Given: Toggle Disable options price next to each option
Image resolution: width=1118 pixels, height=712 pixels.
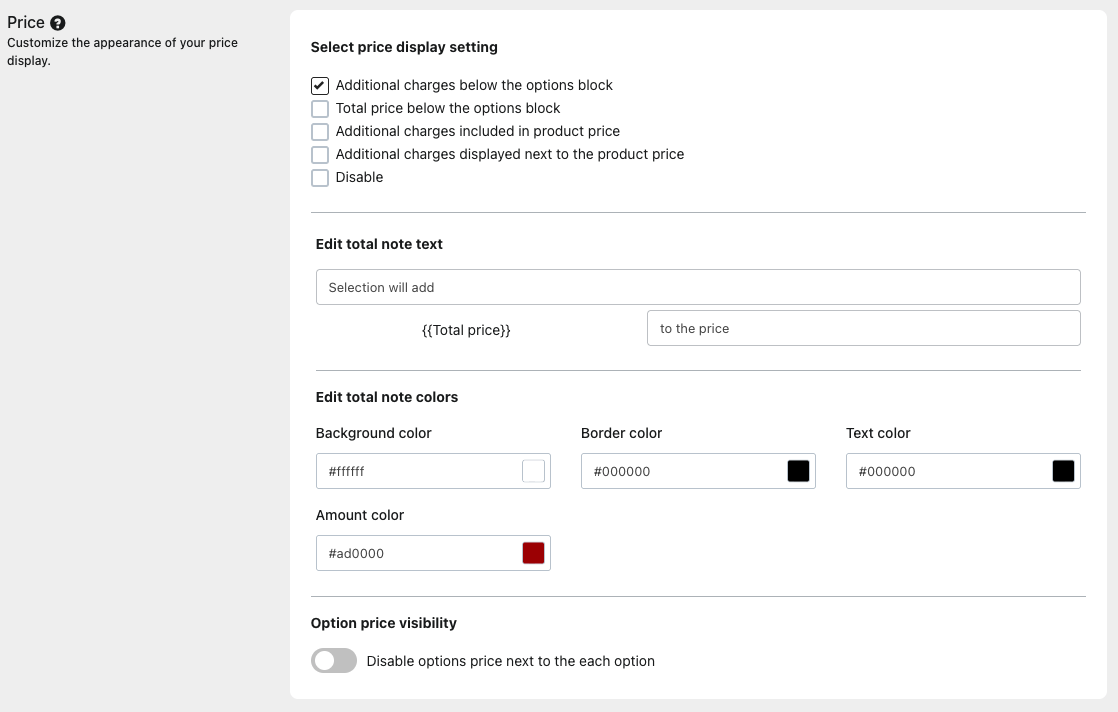Looking at the screenshot, I should 334,661.
